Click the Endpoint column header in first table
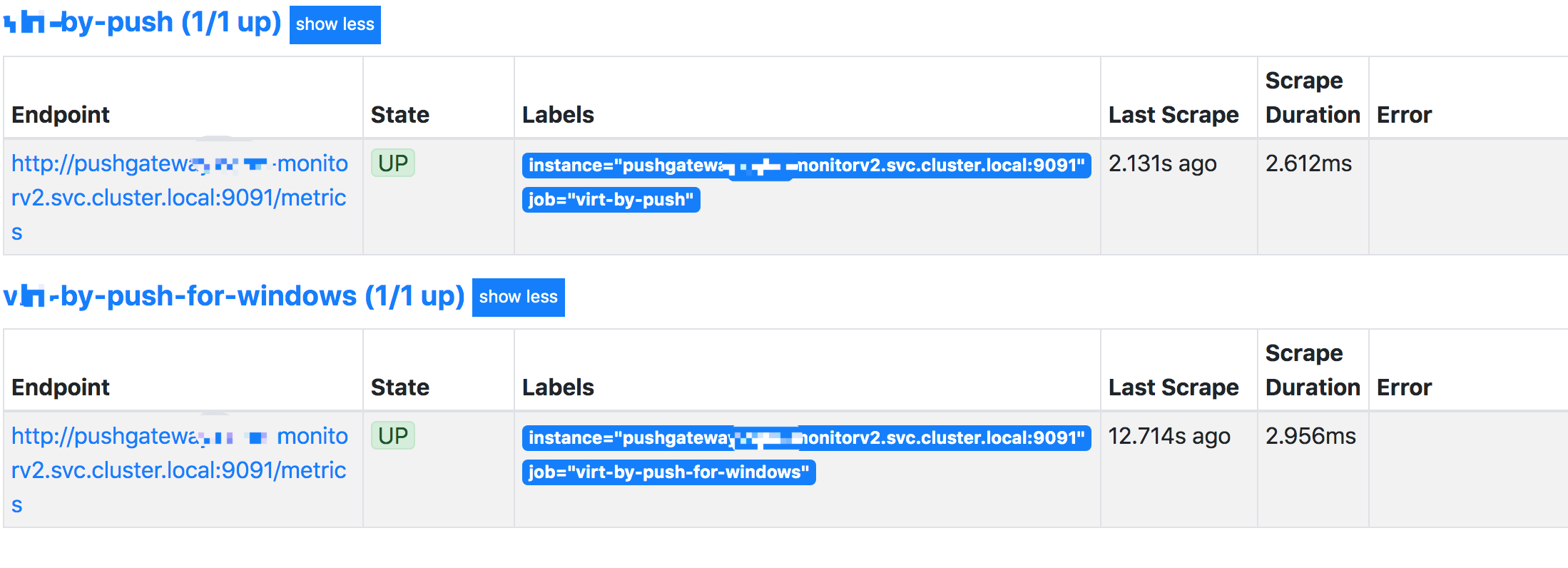1568x568 pixels. click(x=61, y=114)
